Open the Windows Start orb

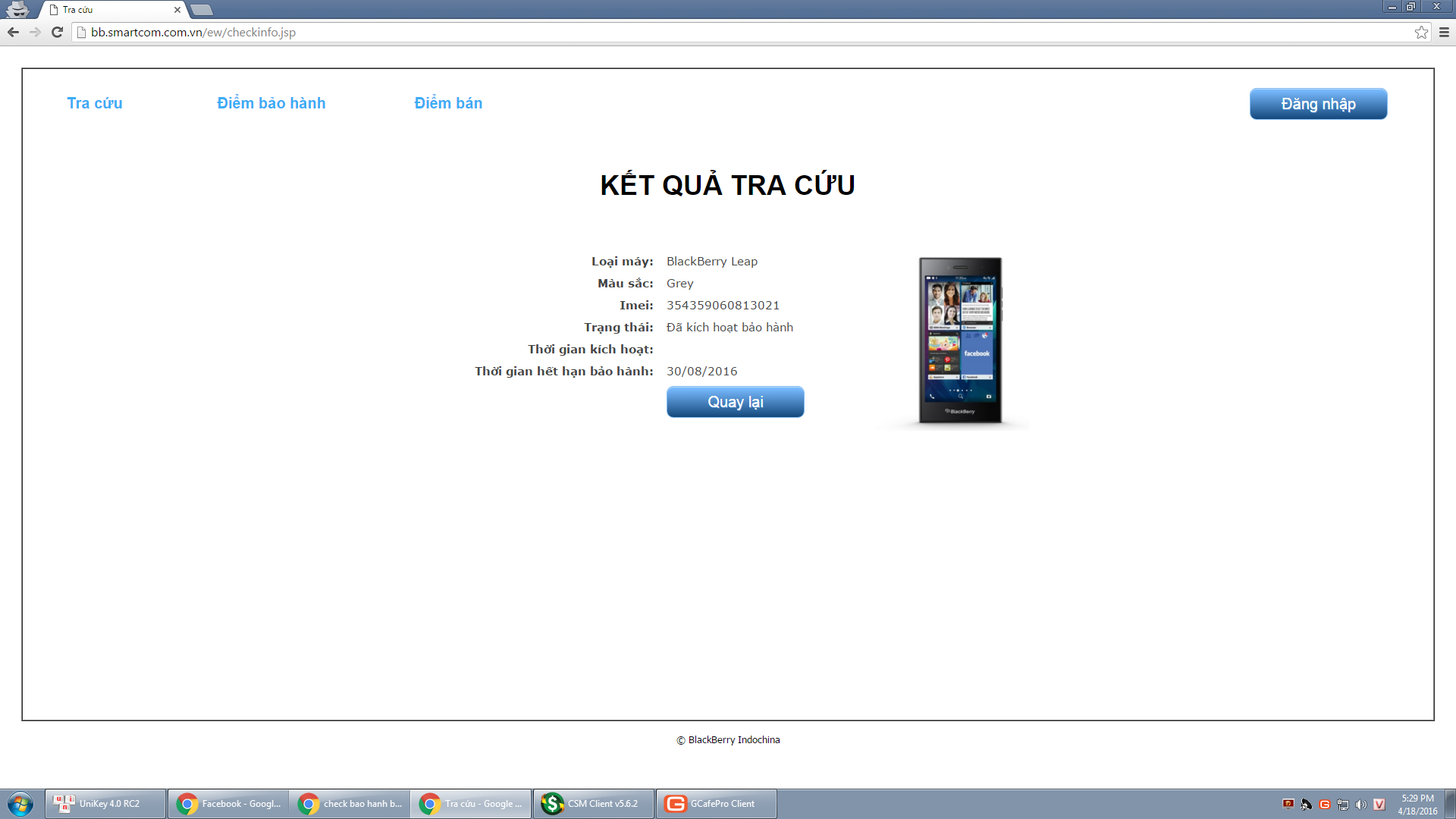(x=20, y=804)
